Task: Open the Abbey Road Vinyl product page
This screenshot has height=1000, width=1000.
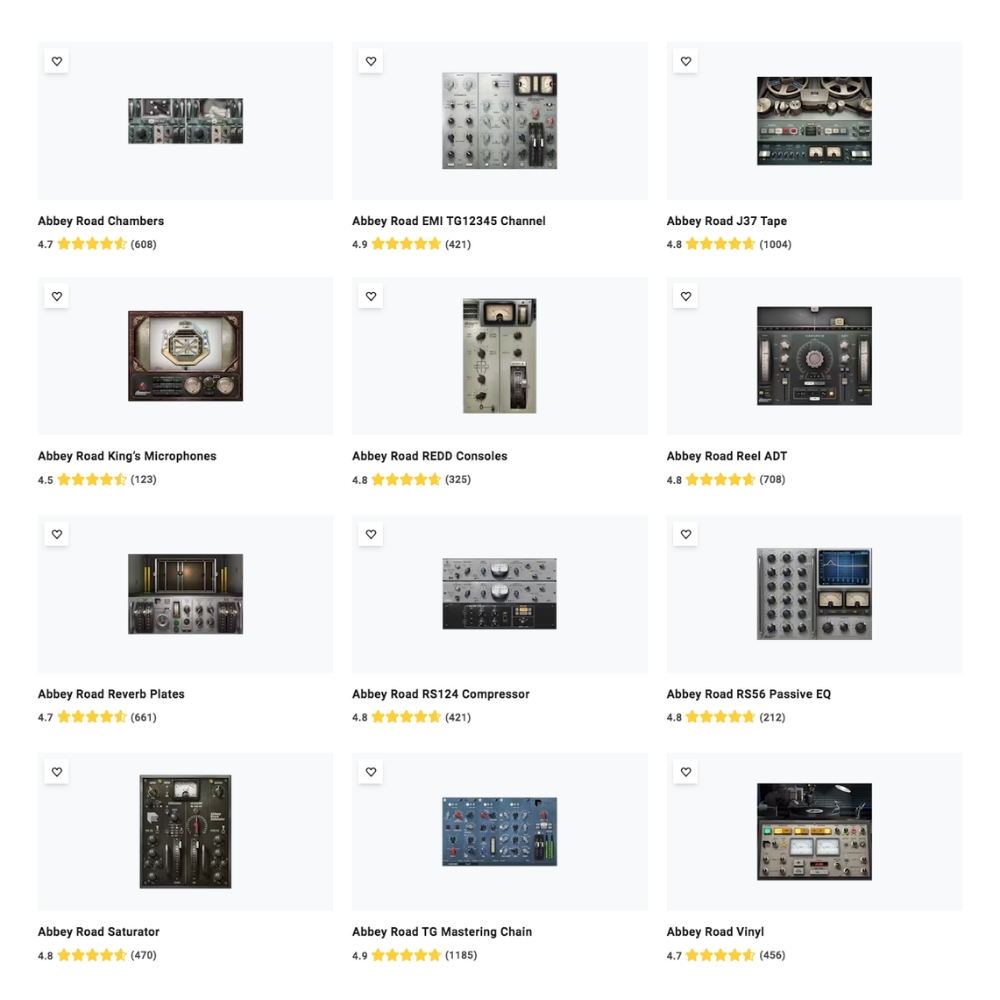Action: click(715, 931)
